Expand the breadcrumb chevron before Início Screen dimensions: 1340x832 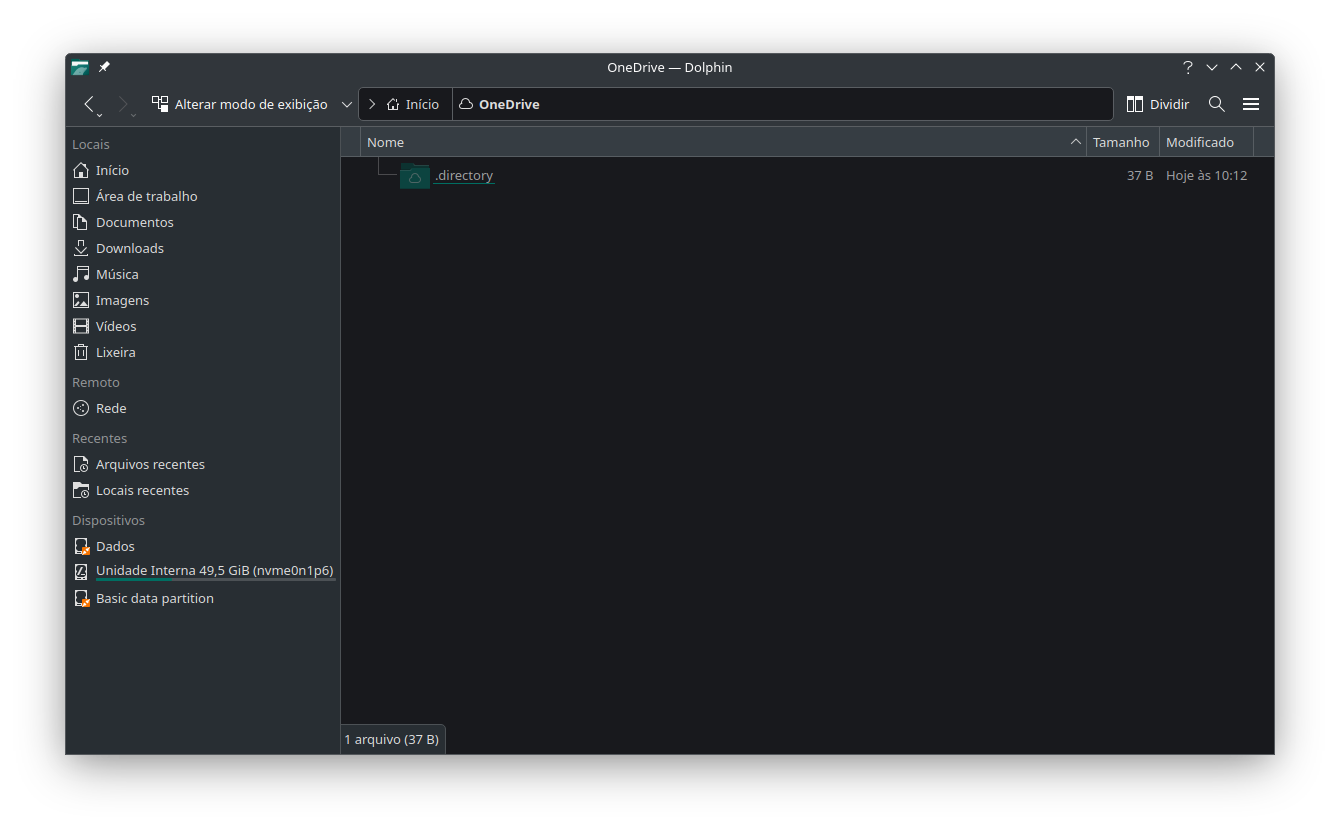pyautogui.click(x=372, y=104)
